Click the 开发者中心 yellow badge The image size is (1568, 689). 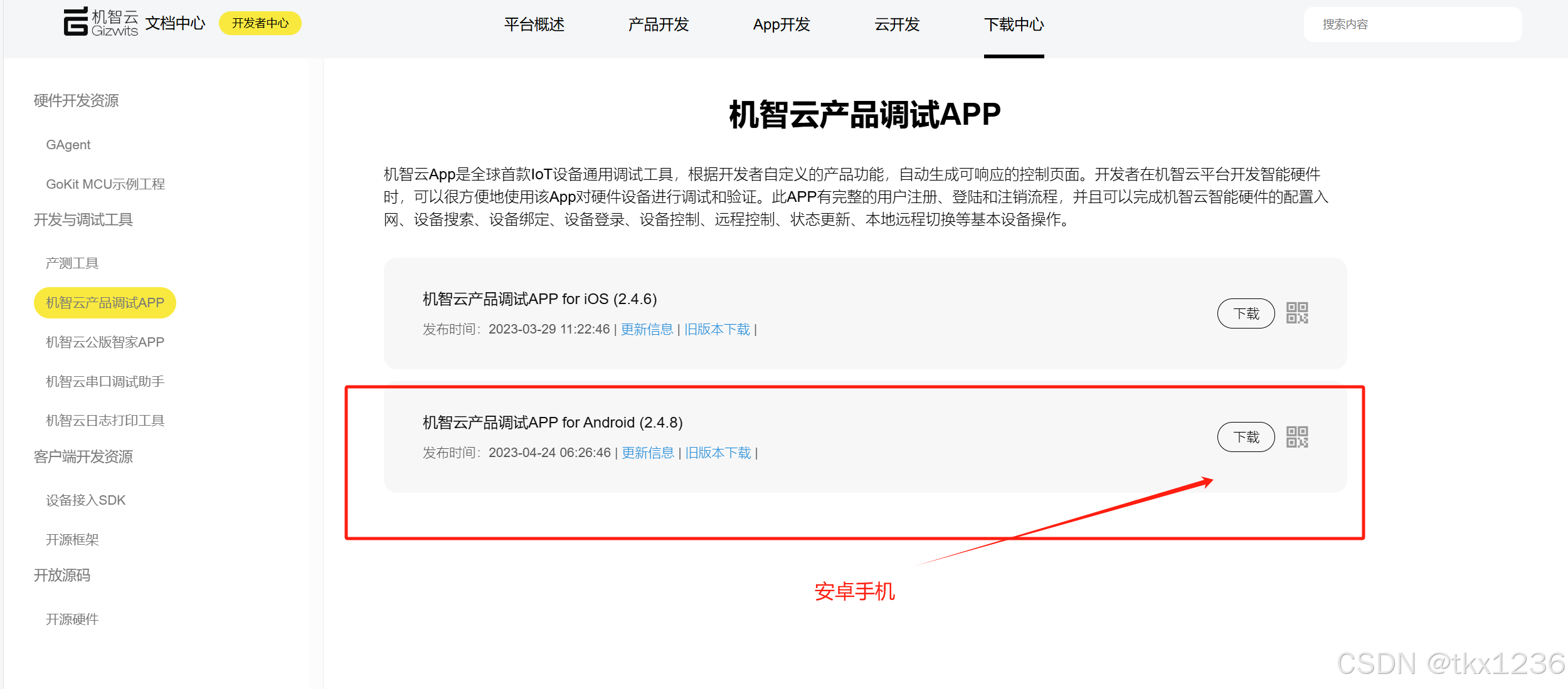coord(260,23)
